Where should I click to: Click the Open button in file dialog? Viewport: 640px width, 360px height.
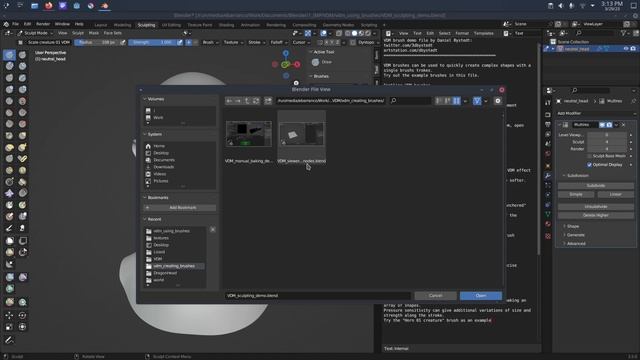(480, 296)
